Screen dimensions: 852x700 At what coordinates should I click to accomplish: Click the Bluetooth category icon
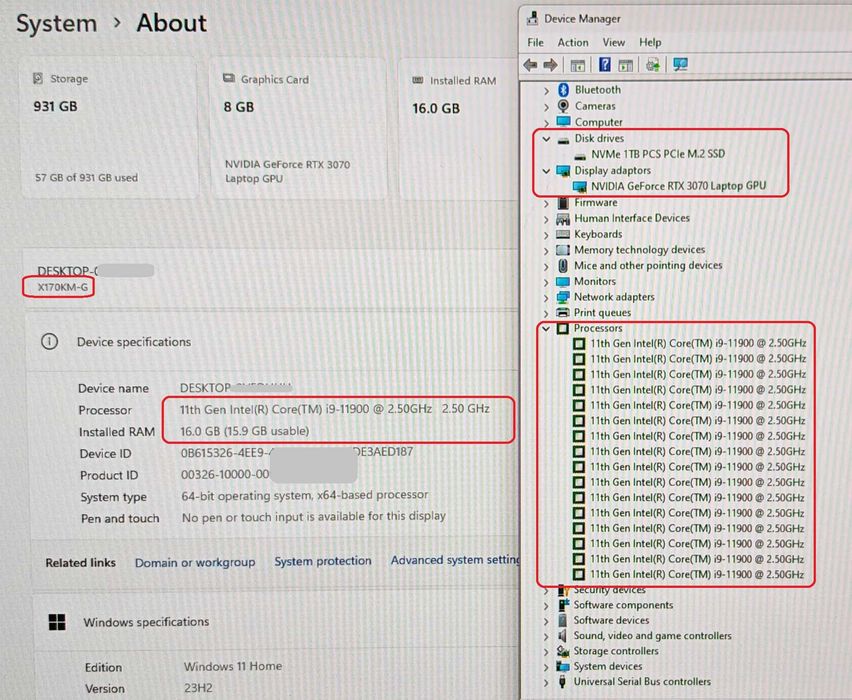(563, 90)
